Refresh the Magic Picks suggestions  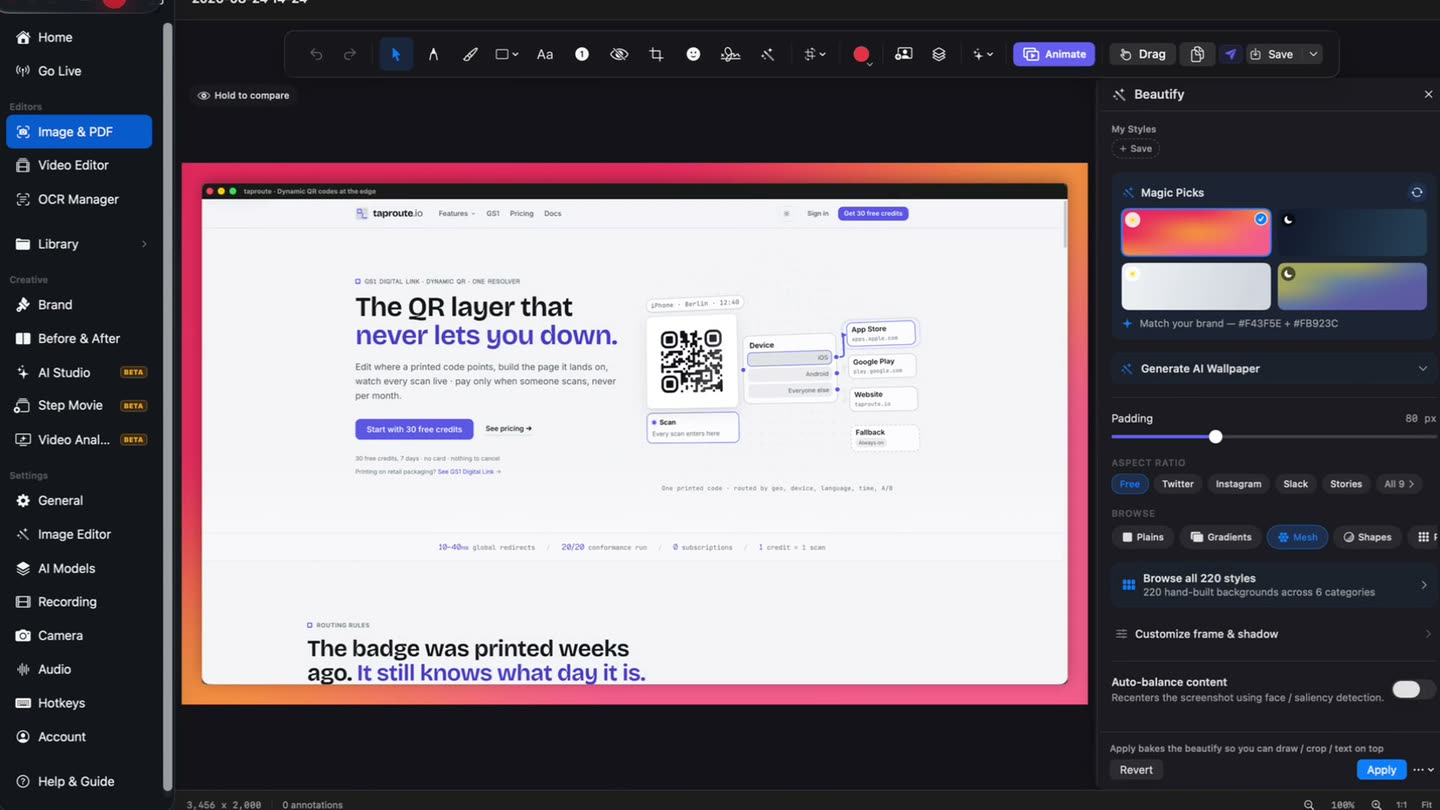(x=1417, y=192)
